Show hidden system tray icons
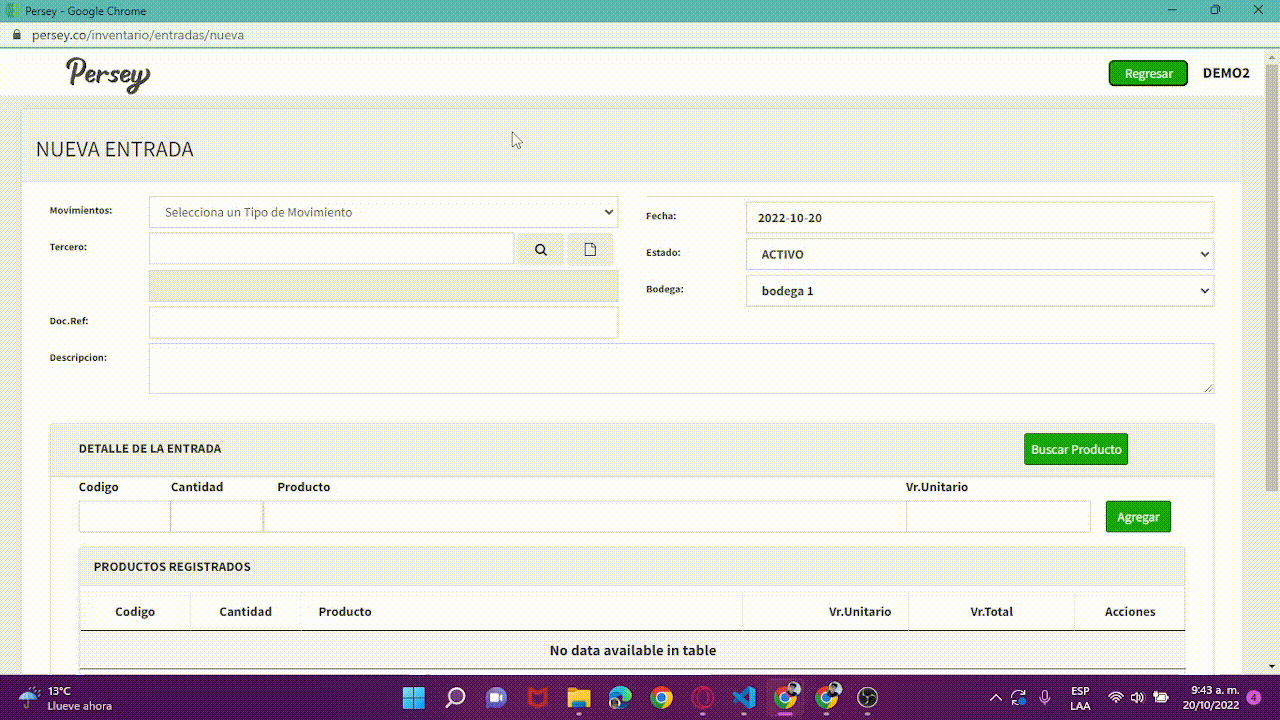The image size is (1280, 720). pyautogui.click(x=995, y=697)
